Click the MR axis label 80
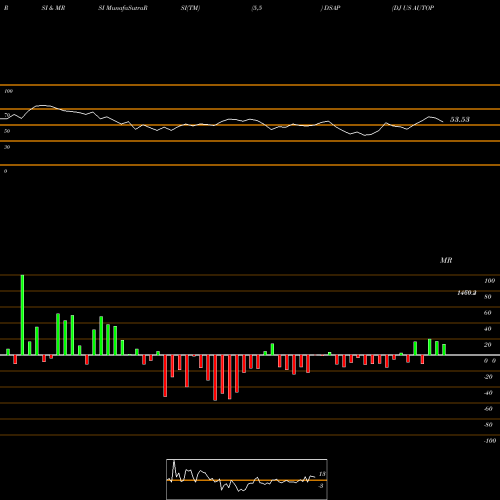The width and height of the screenshot is (500, 500). coord(487,297)
